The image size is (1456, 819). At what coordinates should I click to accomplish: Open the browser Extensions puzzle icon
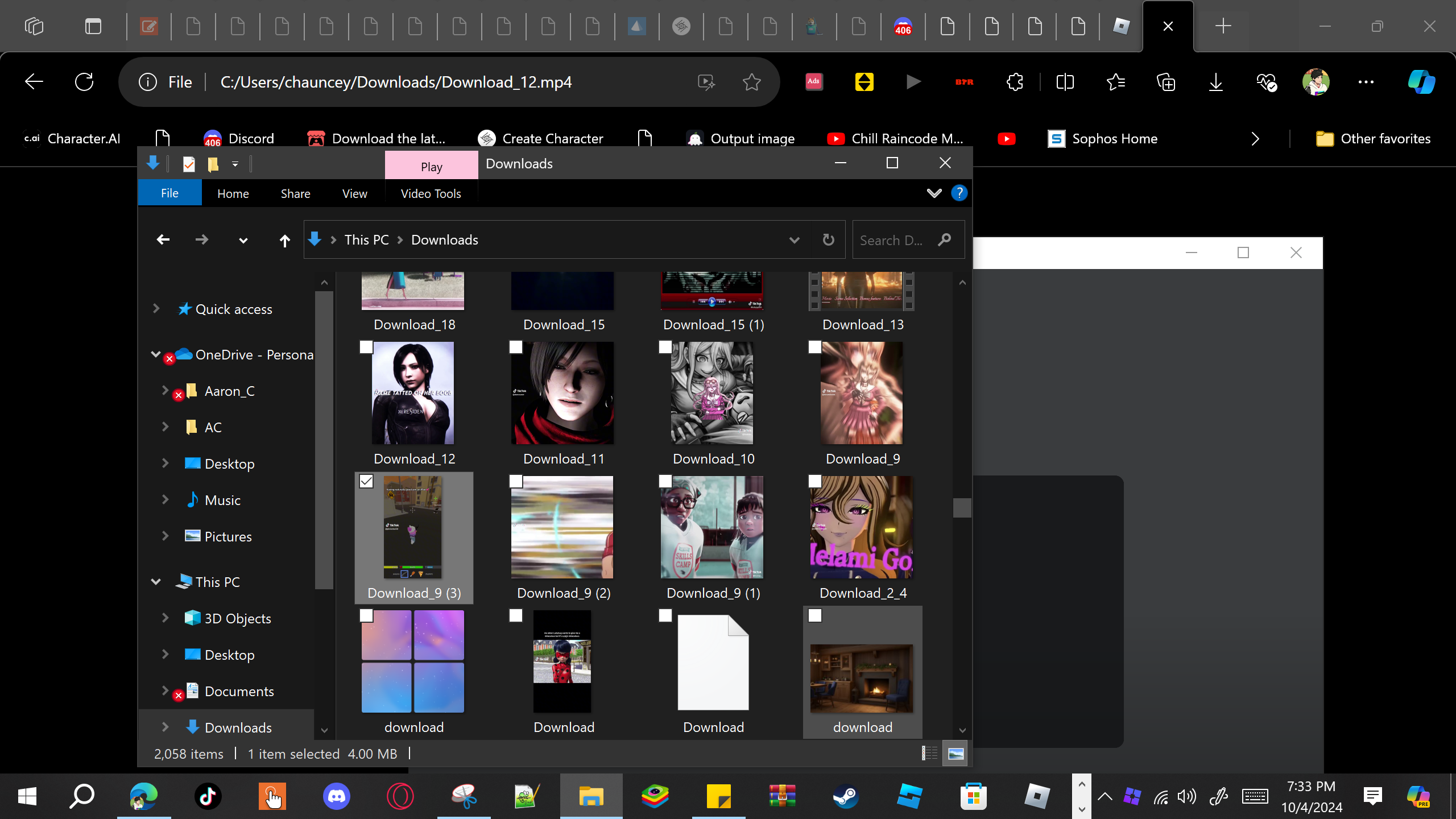pyautogui.click(x=1015, y=82)
